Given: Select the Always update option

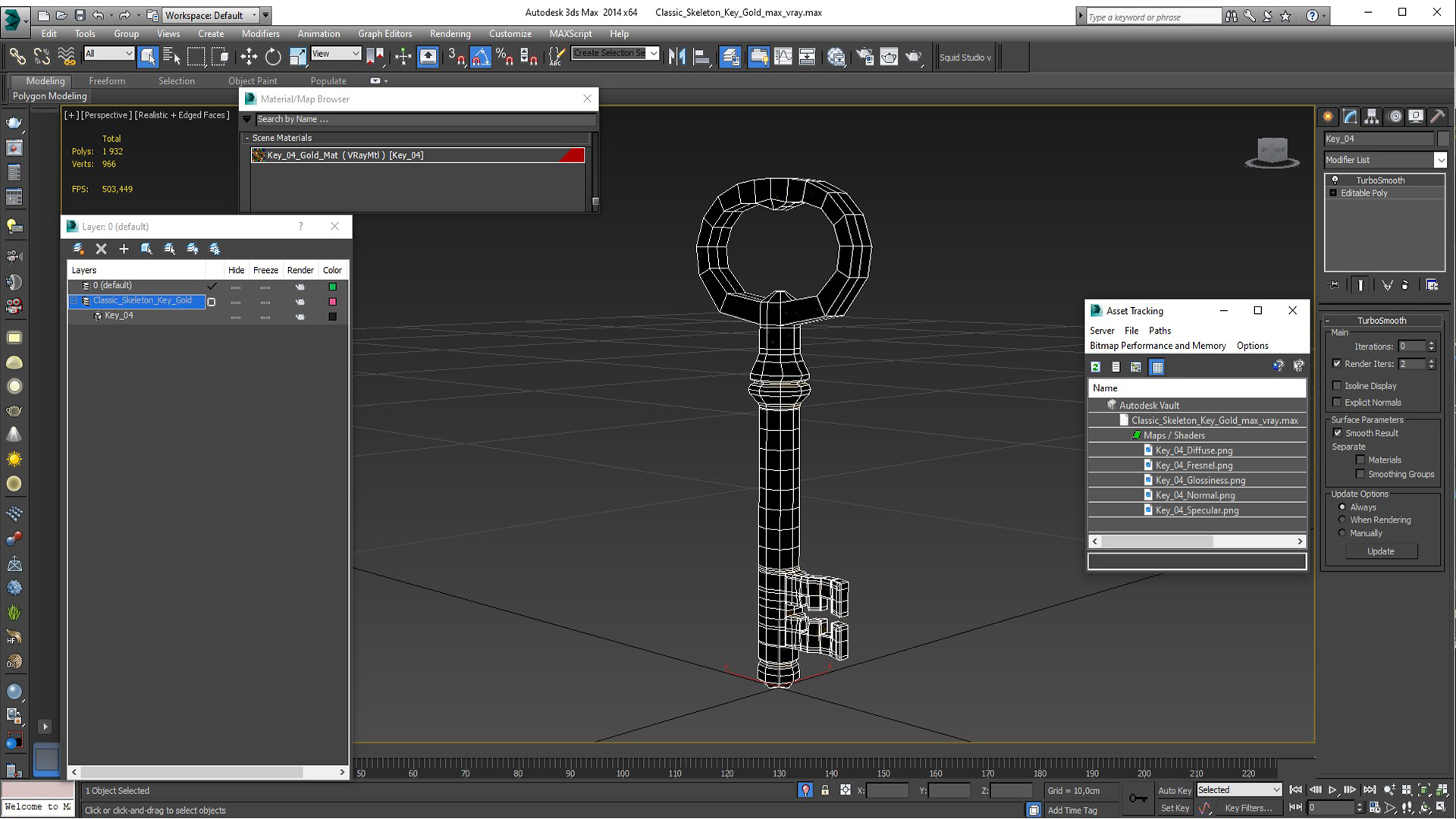Looking at the screenshot, I should coord(1342,507).
